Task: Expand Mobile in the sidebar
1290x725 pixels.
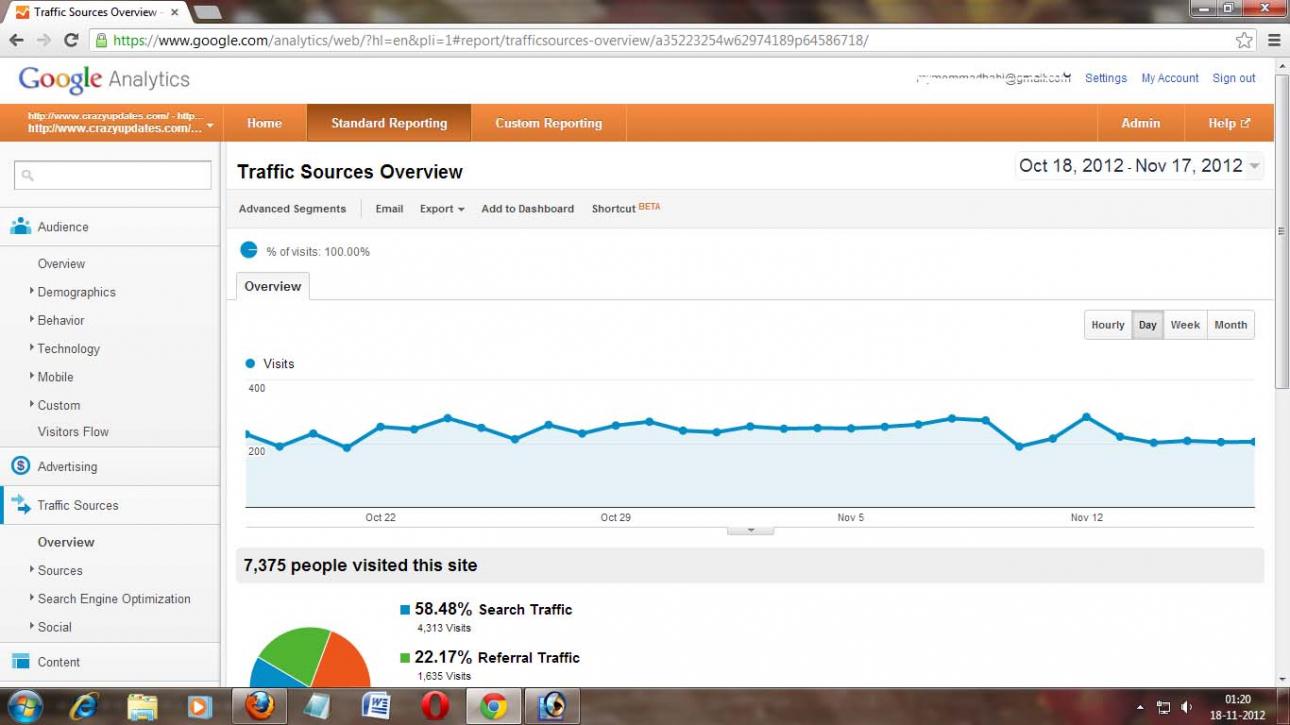Action: (55, 377)
